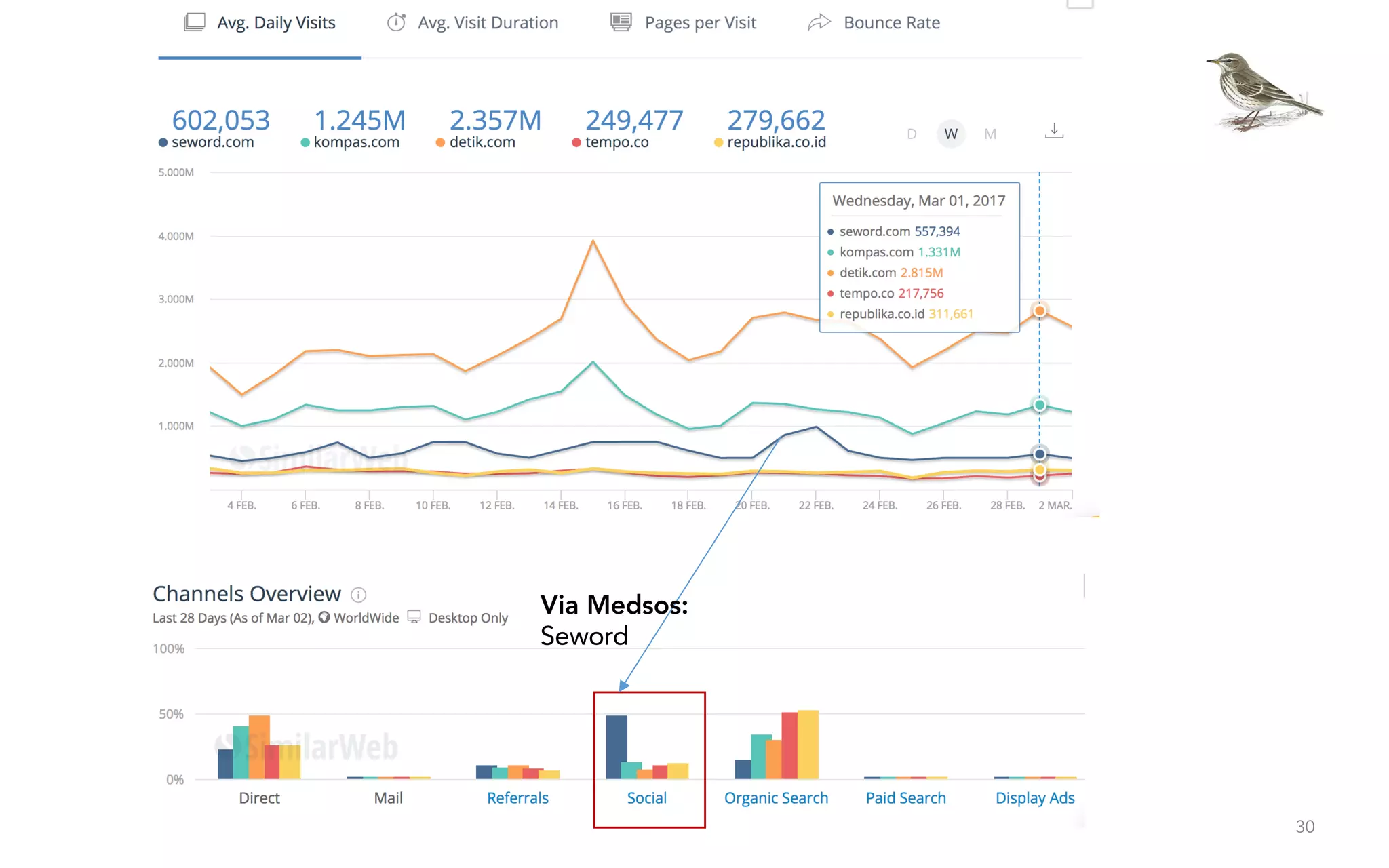Click the Channels Overview info icon

click(358, 595)
